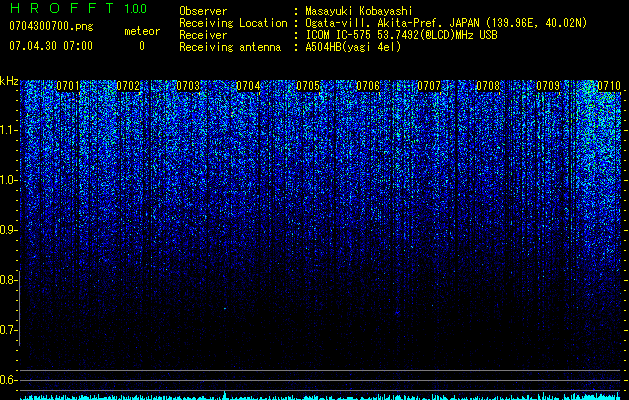Click the 0.9 frequency axis label
Screen dimensions: 629x400
(x=8, y=230)
